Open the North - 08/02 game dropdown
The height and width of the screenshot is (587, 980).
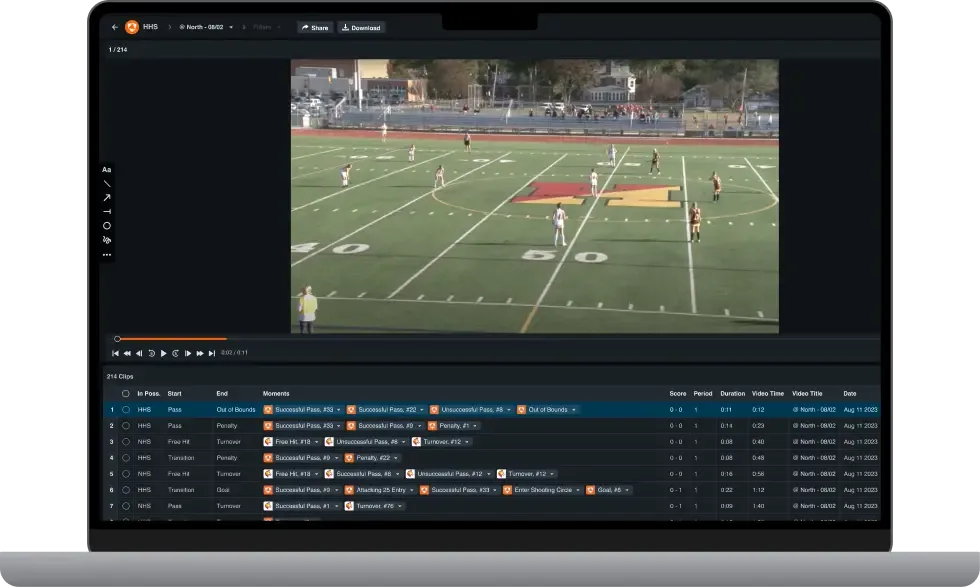coord(231,27)
